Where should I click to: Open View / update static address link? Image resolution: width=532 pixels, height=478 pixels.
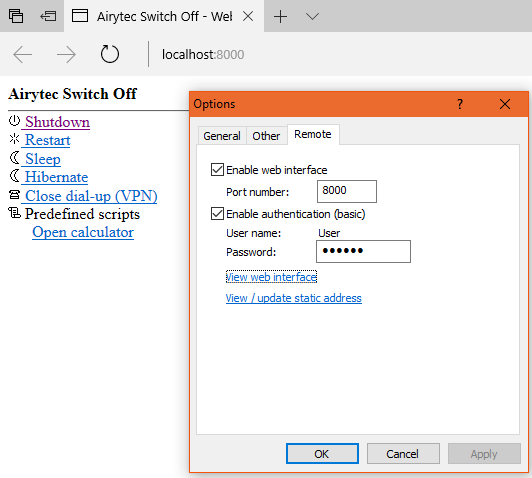[294, 298]
